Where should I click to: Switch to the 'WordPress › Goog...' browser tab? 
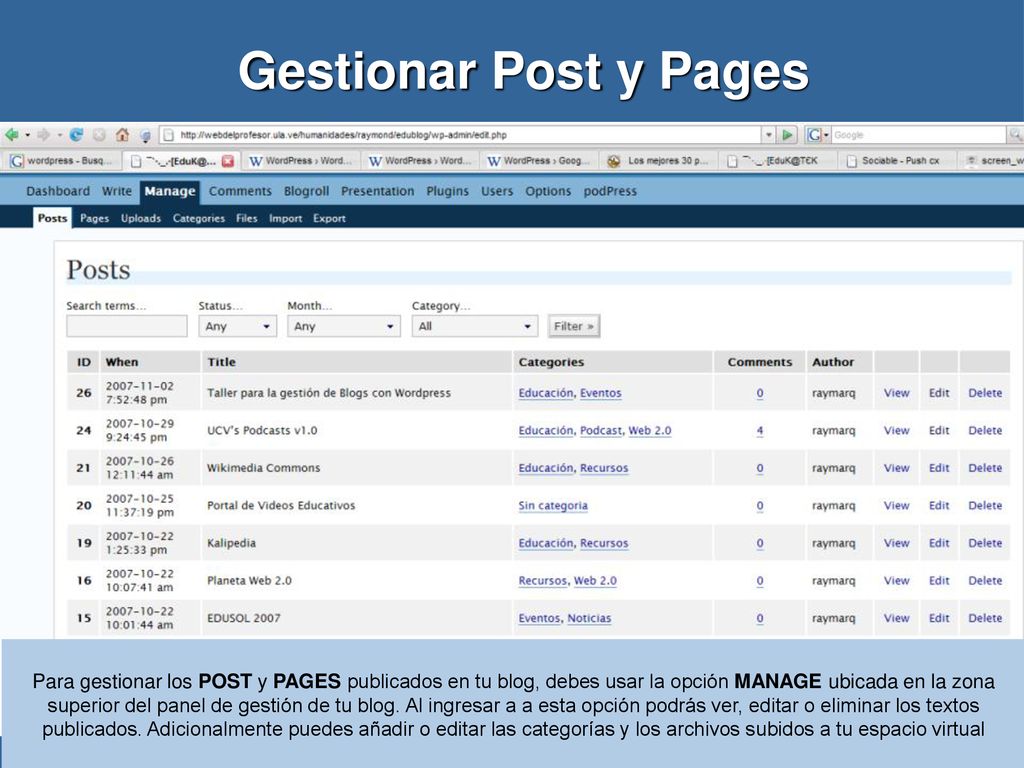pyautogui.click(x=539, y=161)
